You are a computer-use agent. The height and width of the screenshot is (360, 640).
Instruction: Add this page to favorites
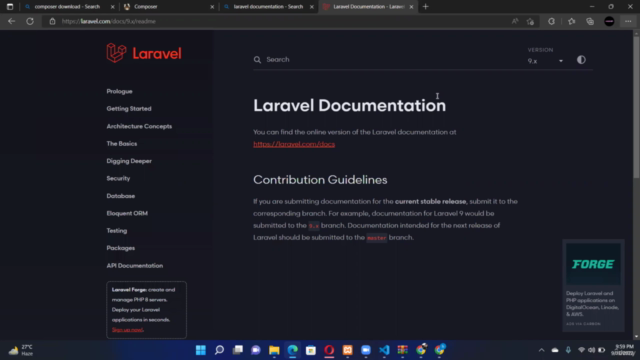click(531, 21)
